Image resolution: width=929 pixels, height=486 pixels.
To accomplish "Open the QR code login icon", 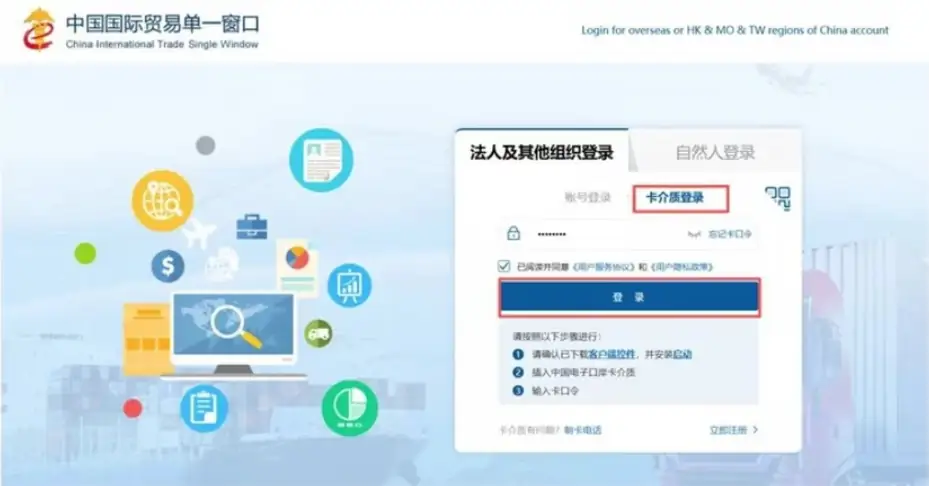I will point(777,198).
